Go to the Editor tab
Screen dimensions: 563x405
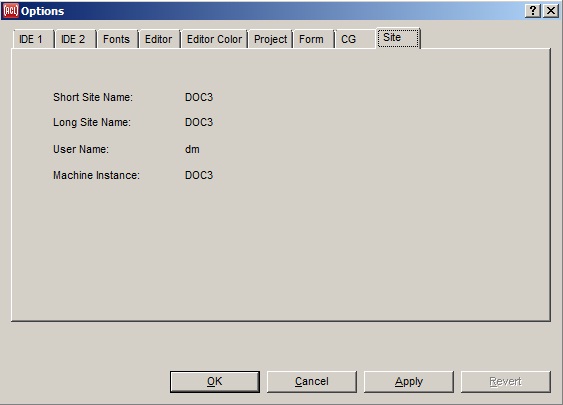tap(159, 39)
